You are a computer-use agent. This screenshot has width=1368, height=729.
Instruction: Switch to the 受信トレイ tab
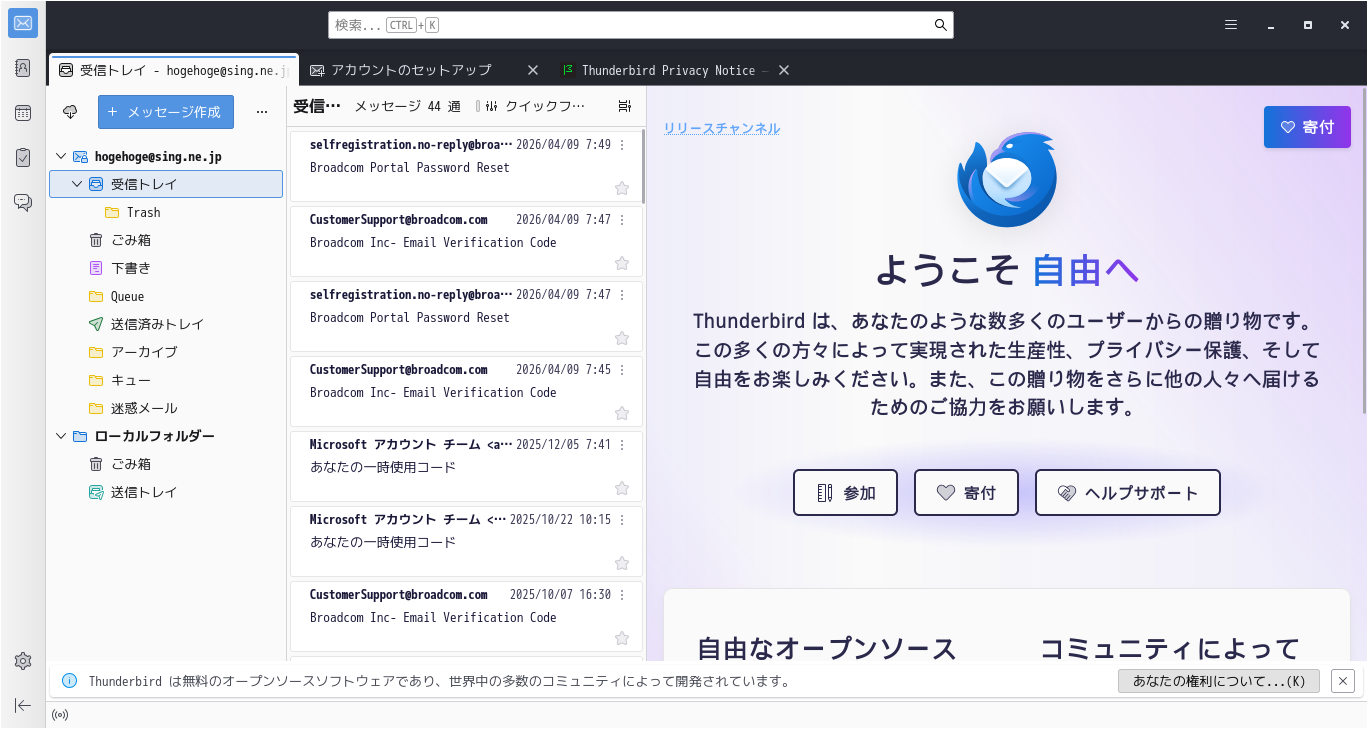(174, 70)
